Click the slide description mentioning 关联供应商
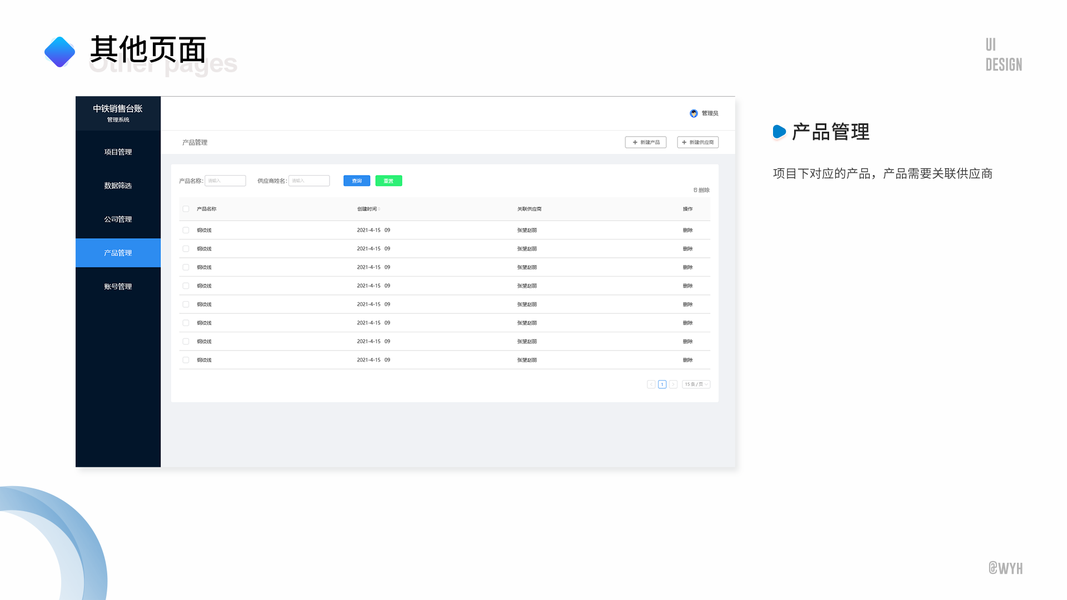Viewport: 1067px width, 600px height. [883, 173]
